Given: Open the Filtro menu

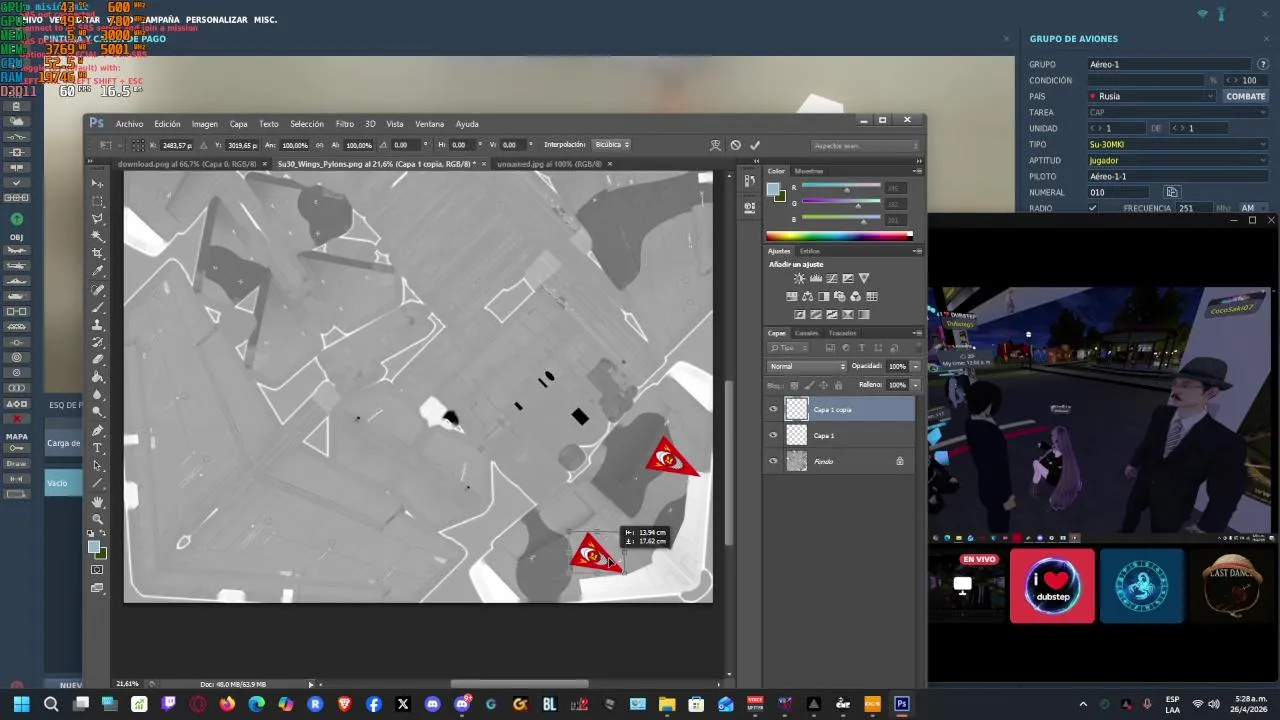Looking at the screenshot, I should click(x=344, y=124).
